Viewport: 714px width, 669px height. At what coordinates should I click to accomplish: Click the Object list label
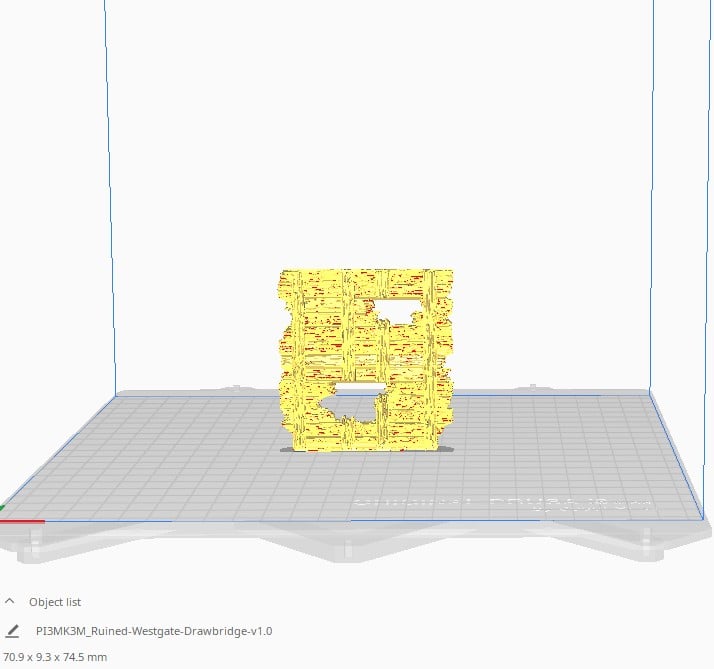[x=55, y=602]
